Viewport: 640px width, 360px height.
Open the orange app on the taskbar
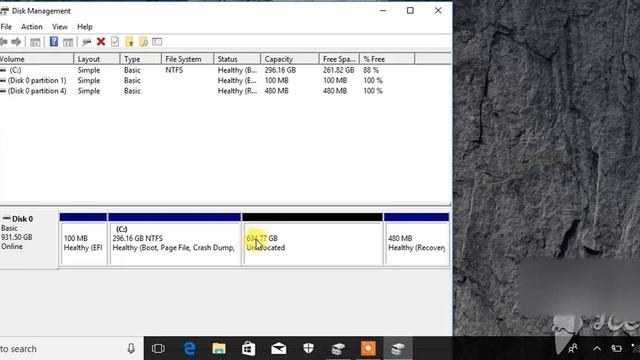(368, 349)
